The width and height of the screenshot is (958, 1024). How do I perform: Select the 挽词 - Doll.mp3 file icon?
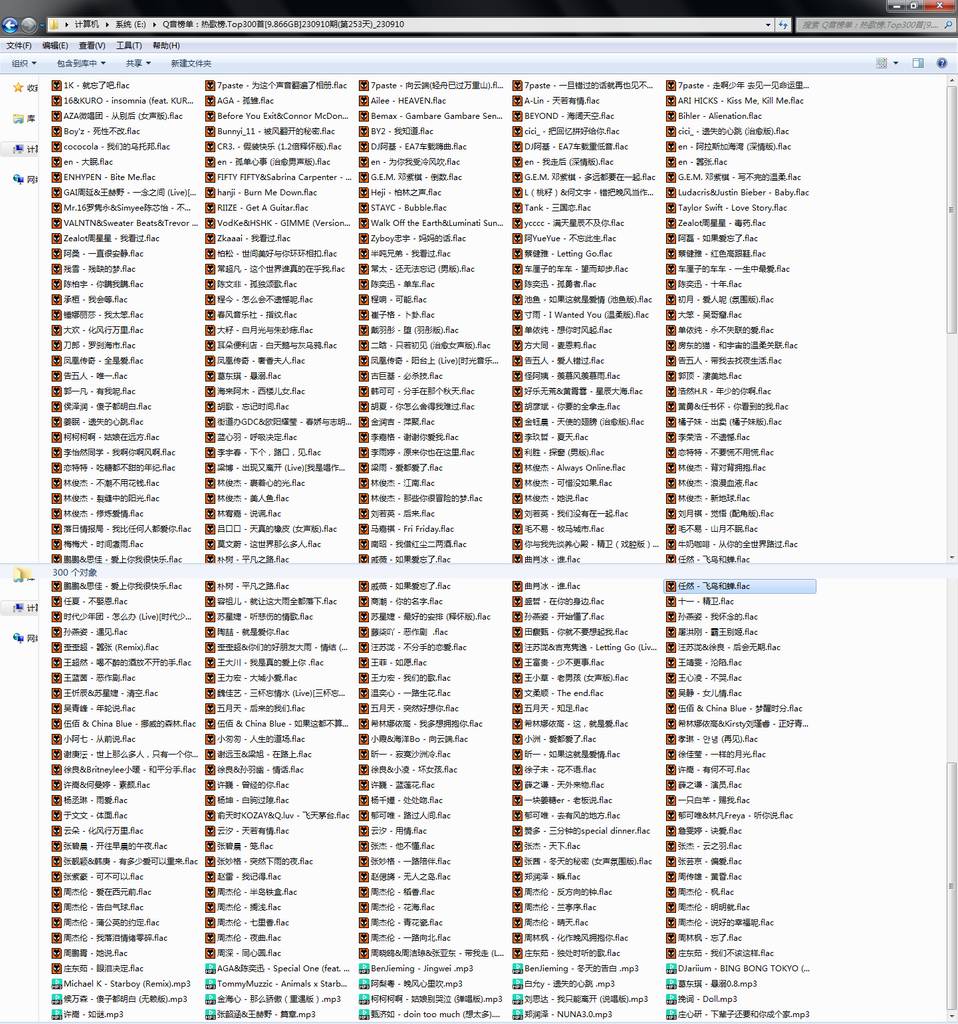pos(670,999)
